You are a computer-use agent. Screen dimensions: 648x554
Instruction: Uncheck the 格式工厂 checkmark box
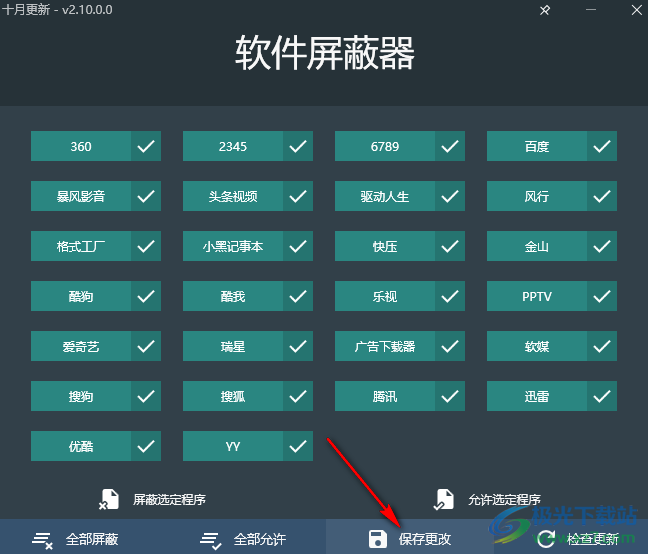(x=146, y=246)
